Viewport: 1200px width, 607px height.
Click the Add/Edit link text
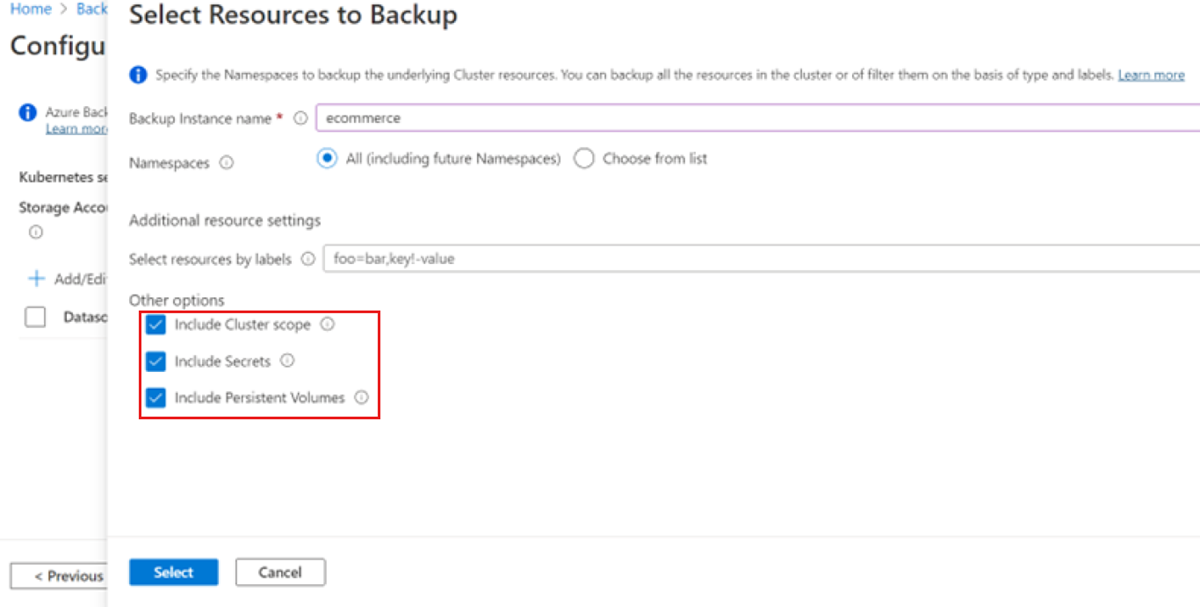coord(80,279)
